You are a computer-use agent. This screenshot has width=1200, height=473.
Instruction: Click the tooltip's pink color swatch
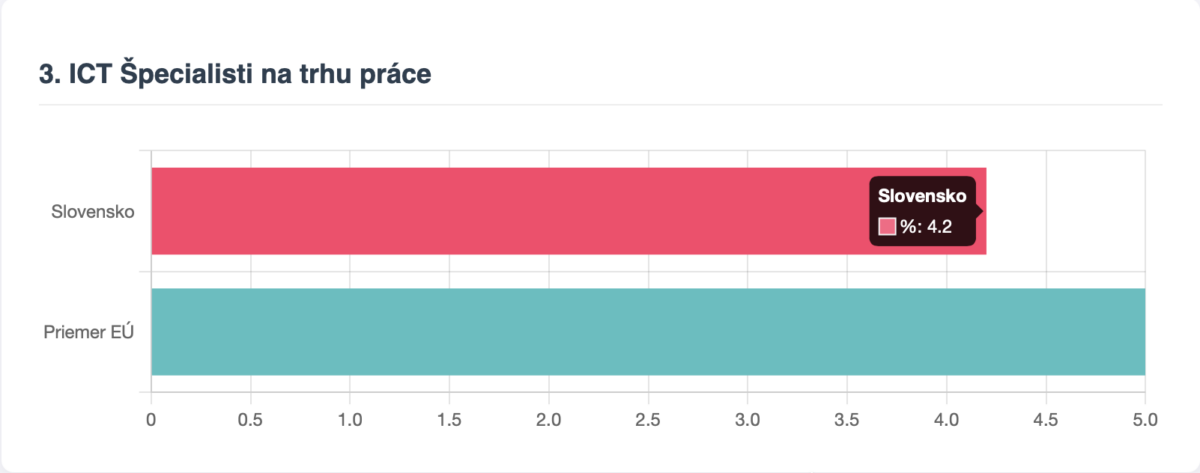point(887,227)
